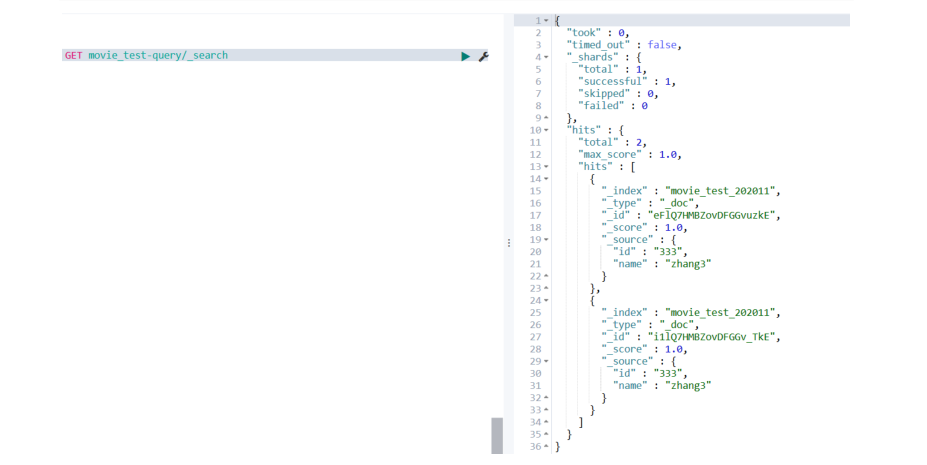The height and width of the screenshot is (465, 927).
Task: Click the "took" : 0 line
Action: pyautogui.click(x=598, y=33)
